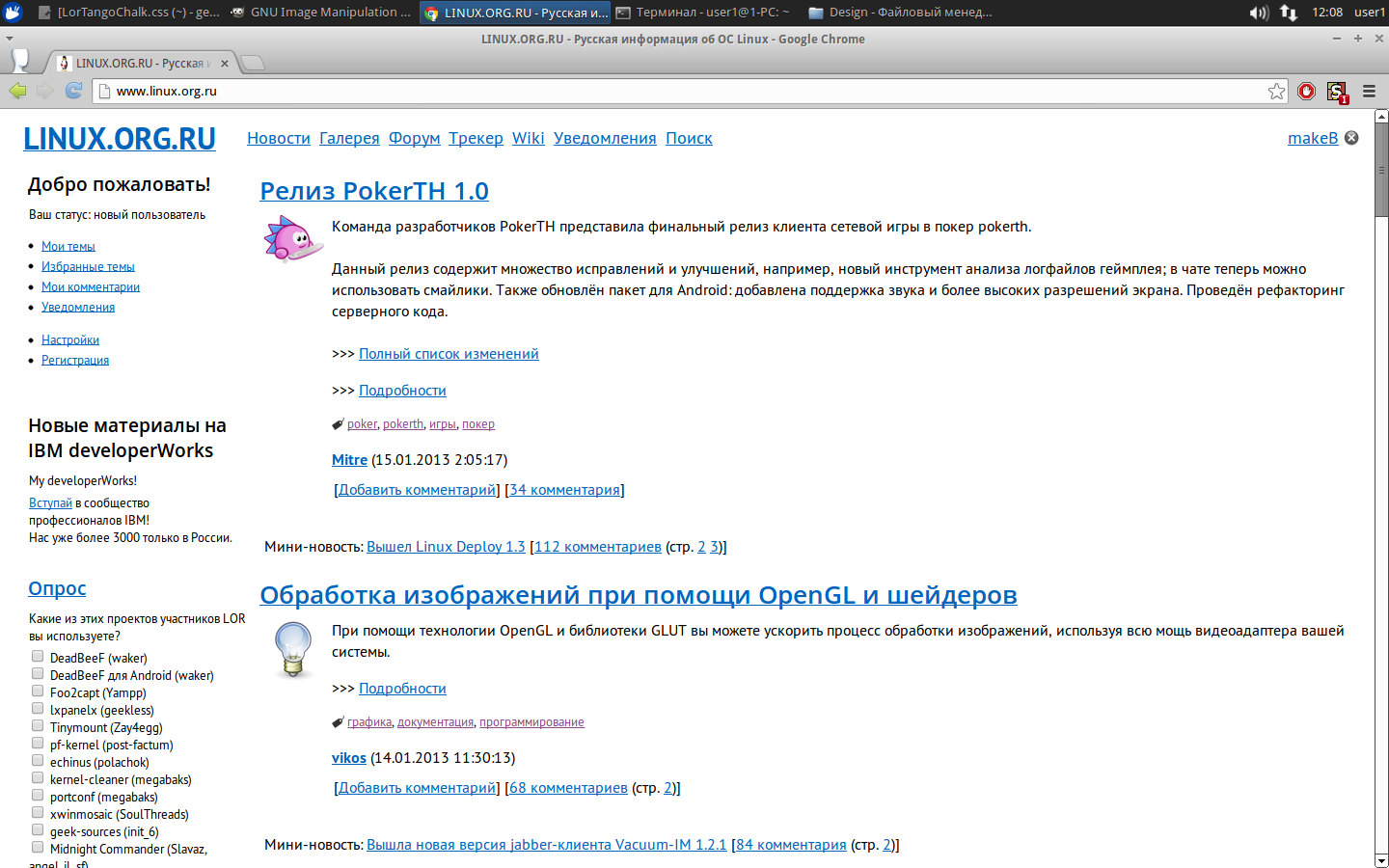1389x868 pixels.
Task: Click the page icon in address bar
Action: [105, 91]
